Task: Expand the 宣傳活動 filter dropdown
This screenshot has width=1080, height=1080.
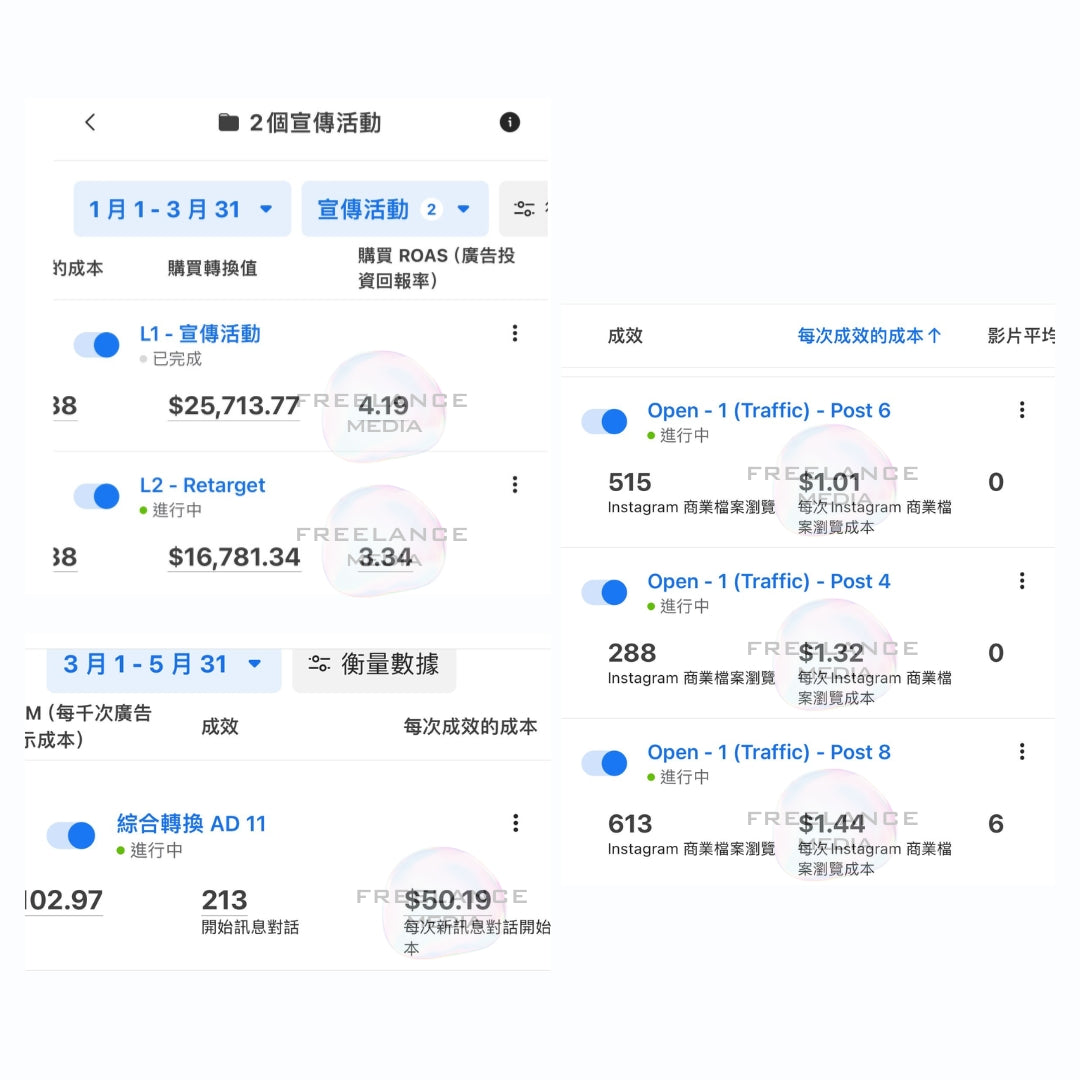Action: pyautogui.click(x=394, y=209)
